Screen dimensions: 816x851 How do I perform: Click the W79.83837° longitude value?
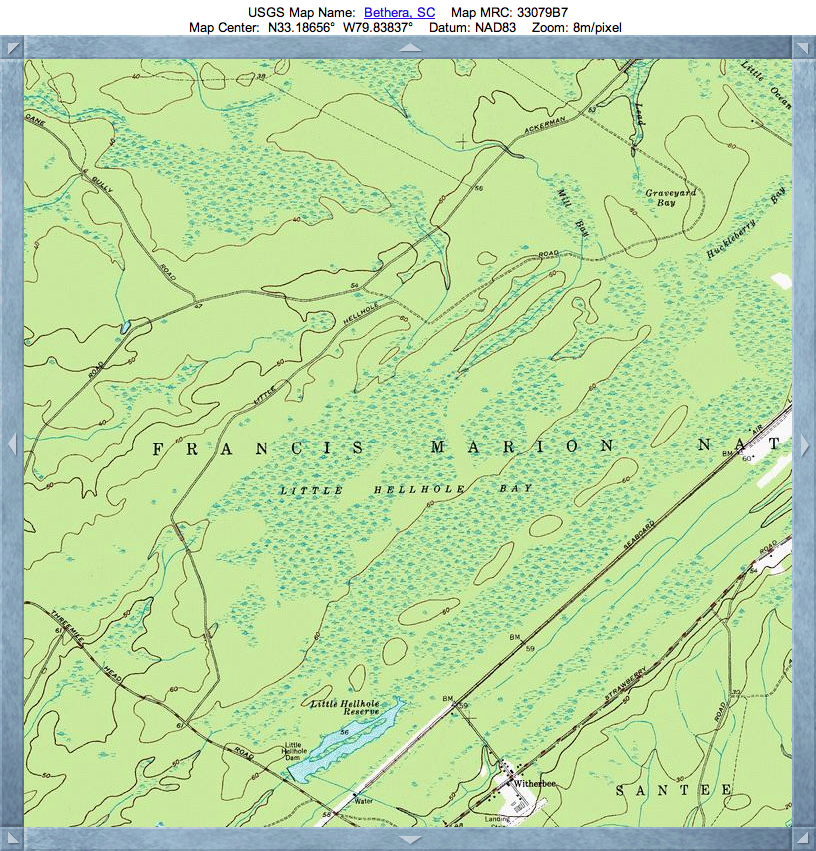378,28
